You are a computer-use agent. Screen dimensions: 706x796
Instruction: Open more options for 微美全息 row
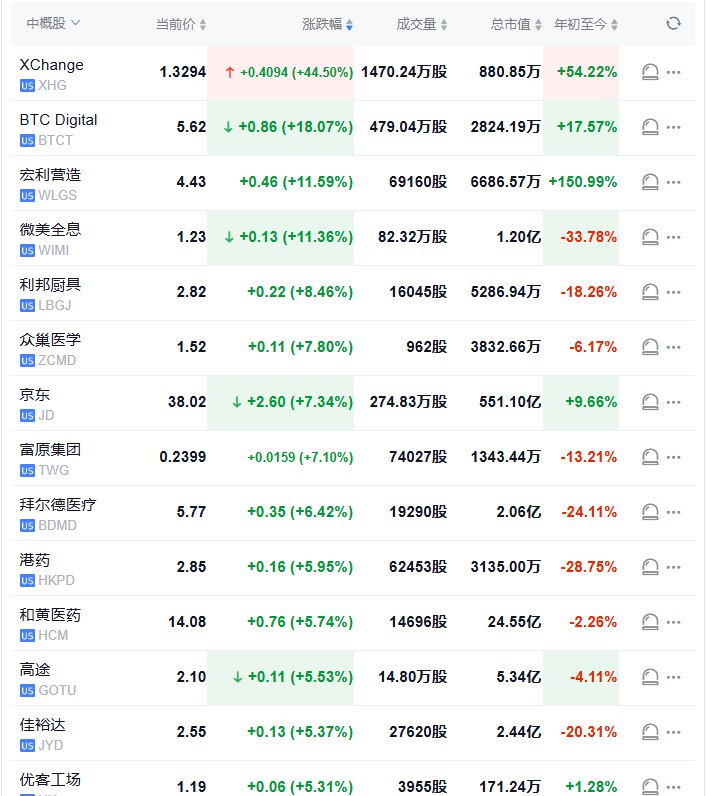(x=674, y=237)
